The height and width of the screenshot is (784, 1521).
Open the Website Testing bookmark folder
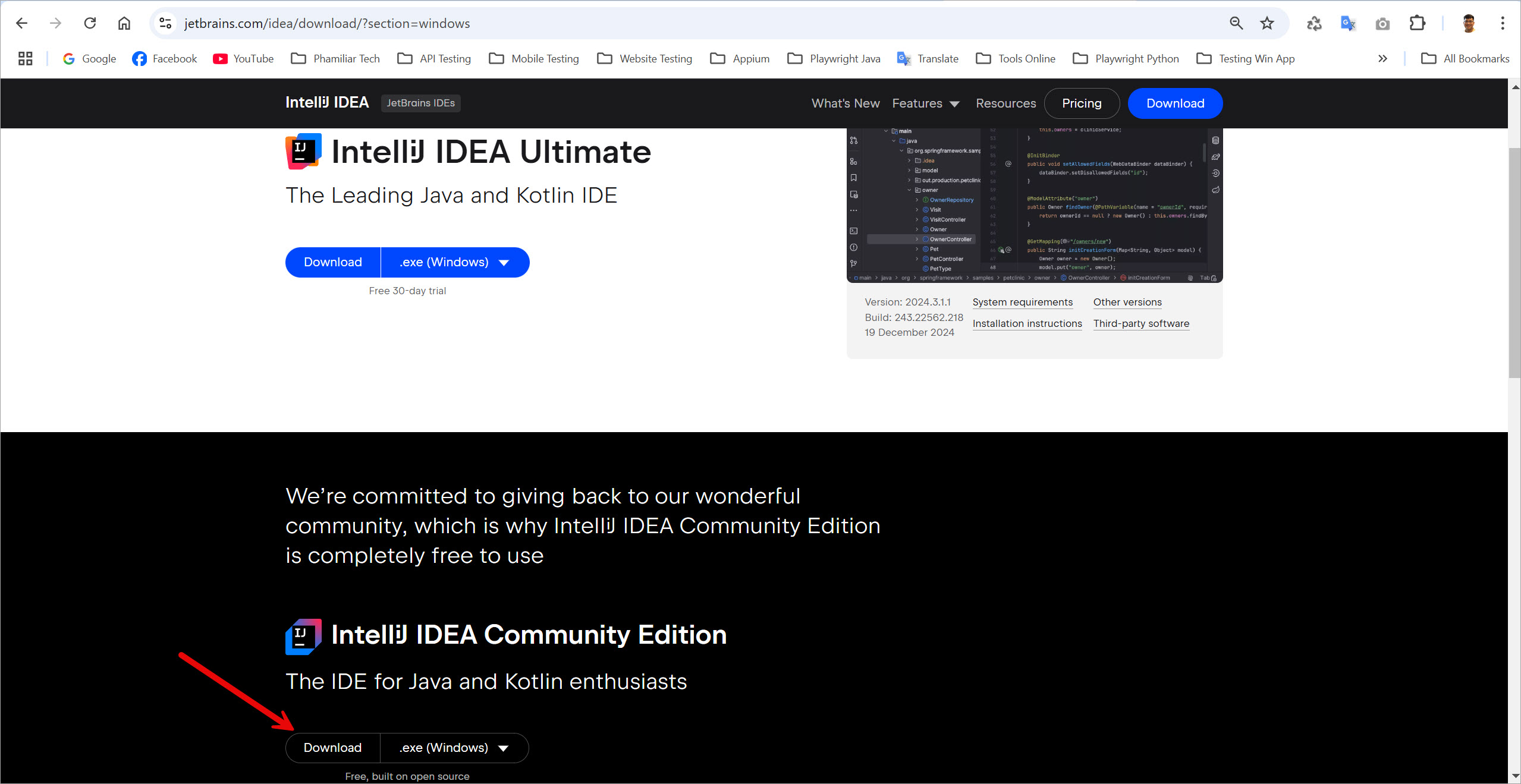point(645,58)
